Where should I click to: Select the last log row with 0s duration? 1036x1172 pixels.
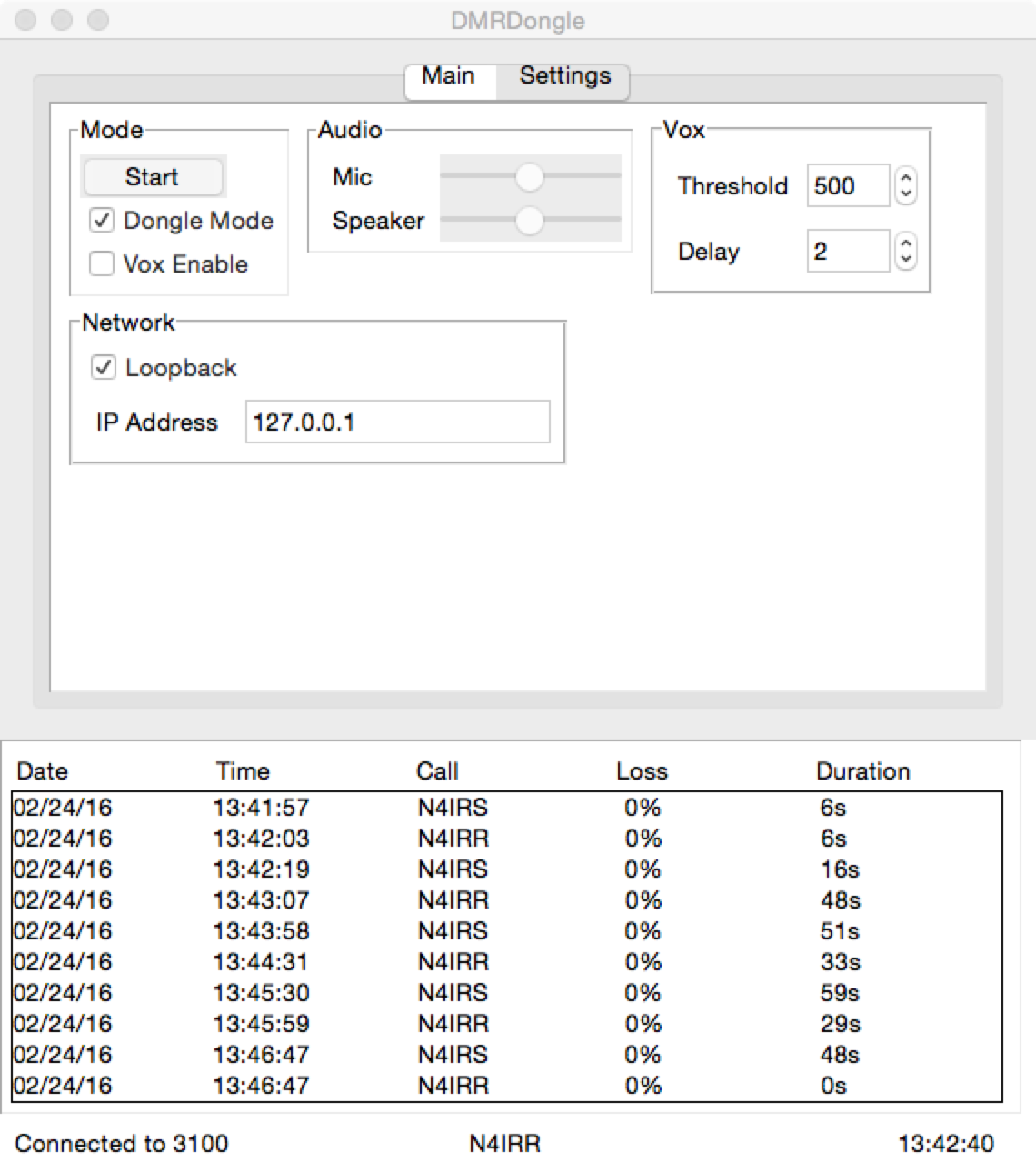click(x=507, y=1086)
